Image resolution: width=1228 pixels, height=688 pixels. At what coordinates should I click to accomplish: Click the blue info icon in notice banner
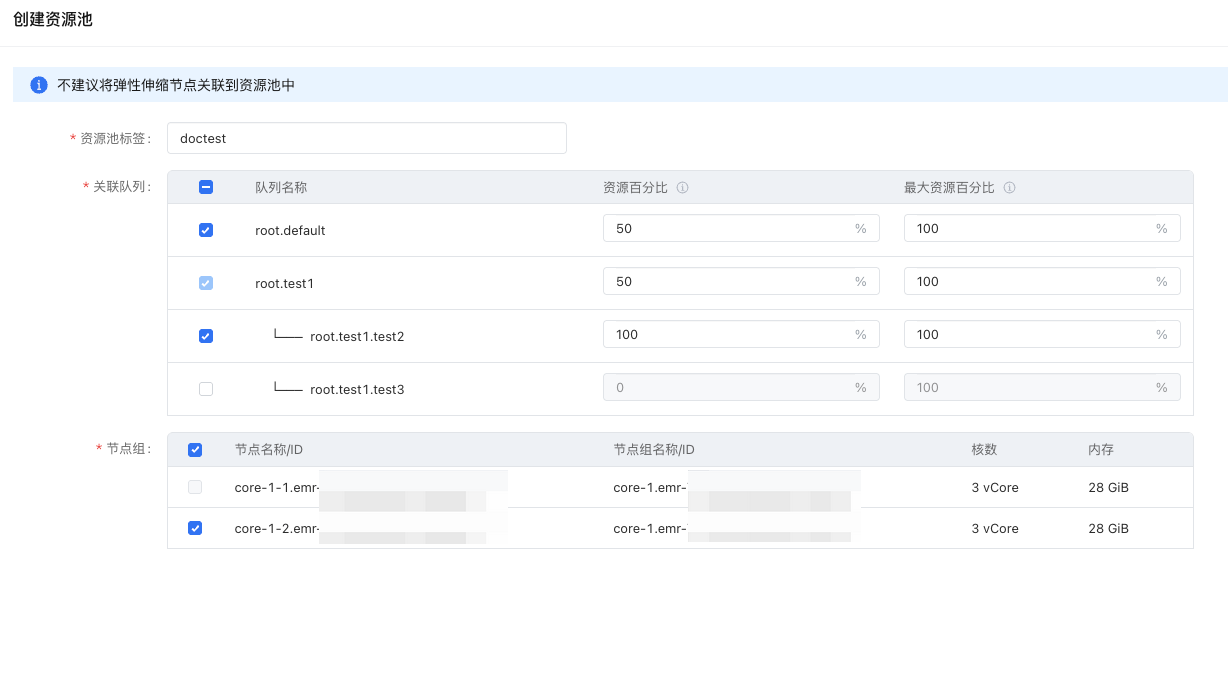(39, 85)
